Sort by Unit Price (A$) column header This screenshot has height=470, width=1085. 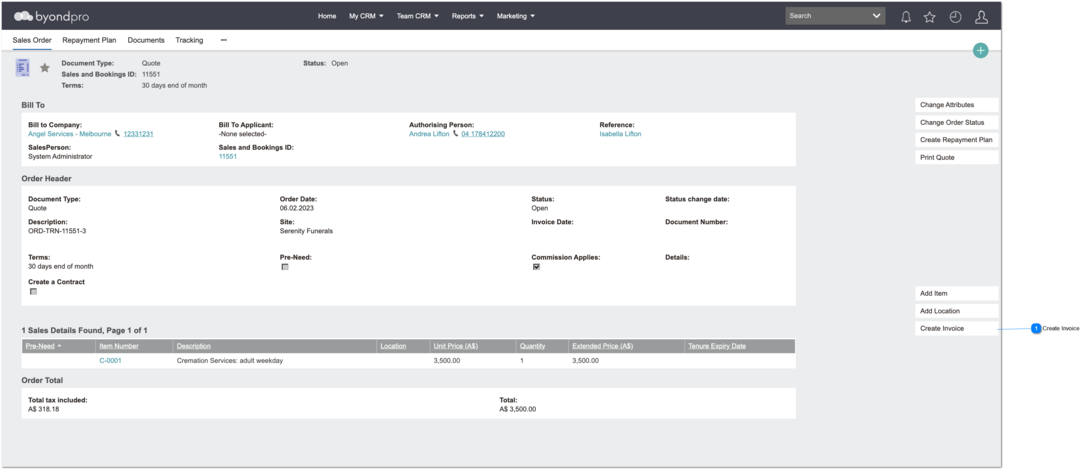tap(457, 346)
